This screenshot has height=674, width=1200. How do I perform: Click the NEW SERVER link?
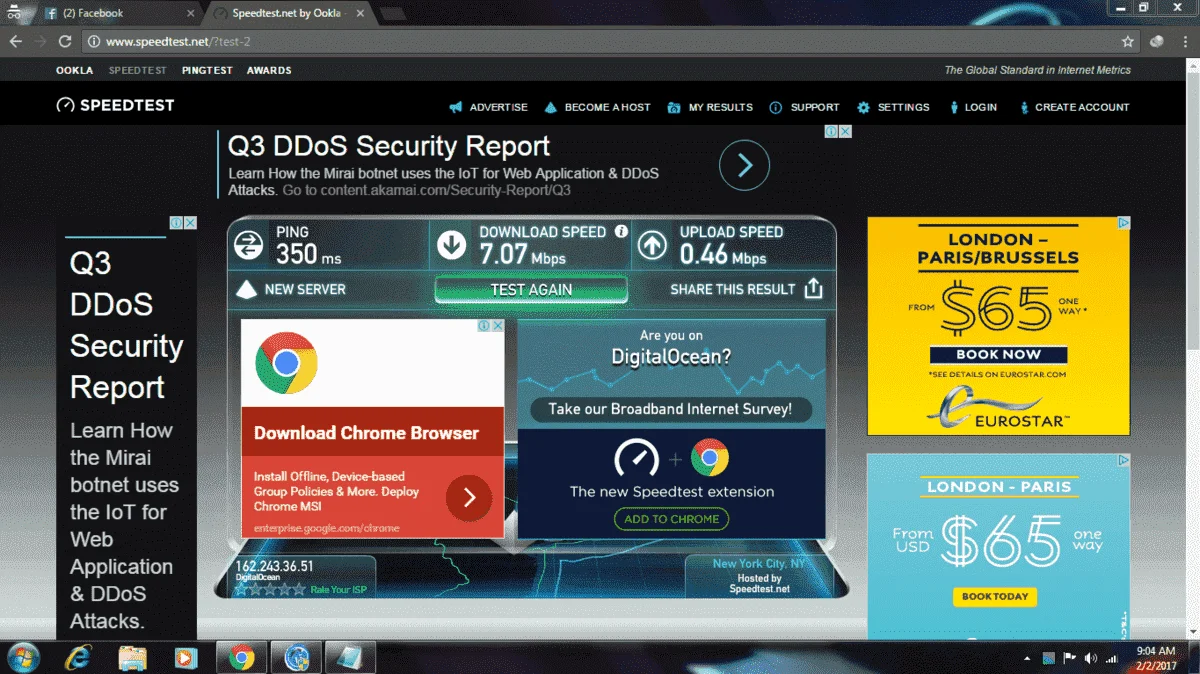click(x=305, y=289)
